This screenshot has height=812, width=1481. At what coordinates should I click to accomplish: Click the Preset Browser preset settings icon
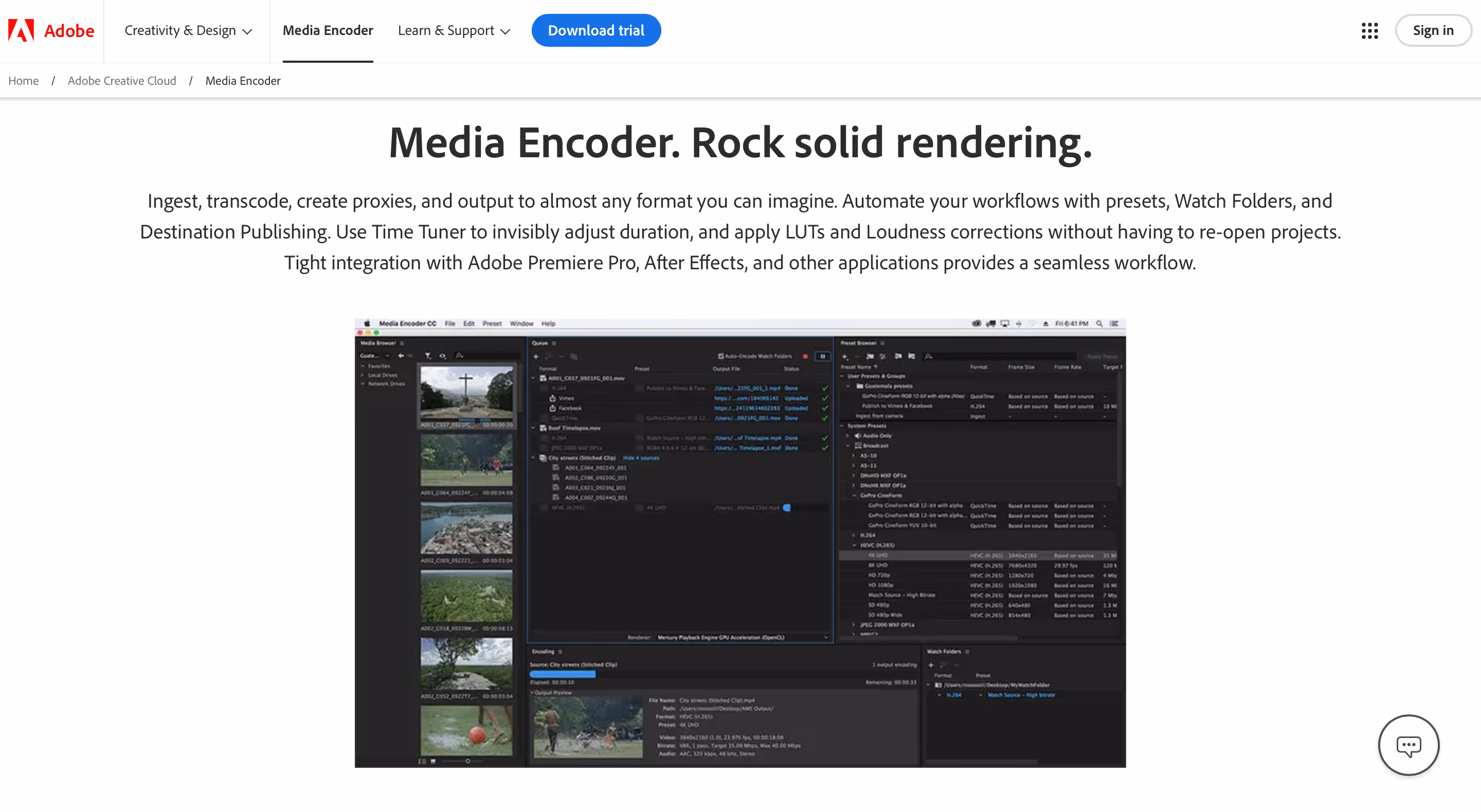[883, 356]
